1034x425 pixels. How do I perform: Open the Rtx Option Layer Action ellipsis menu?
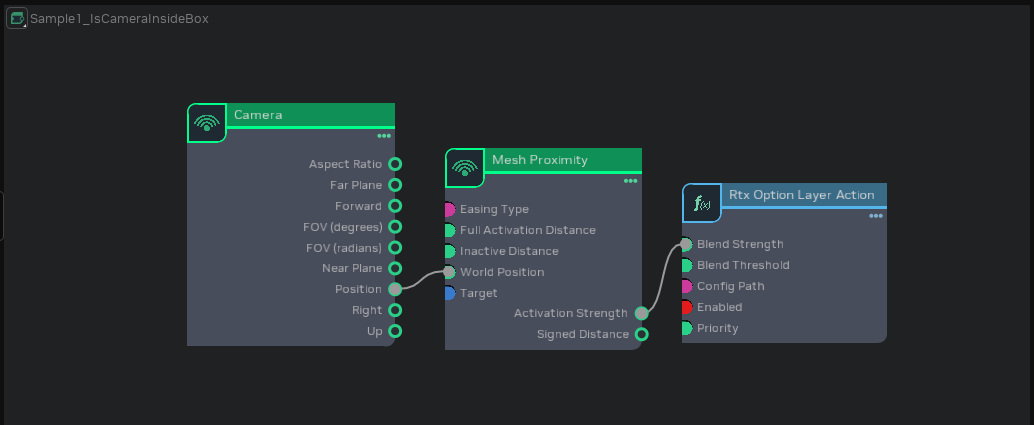(876, 216)
